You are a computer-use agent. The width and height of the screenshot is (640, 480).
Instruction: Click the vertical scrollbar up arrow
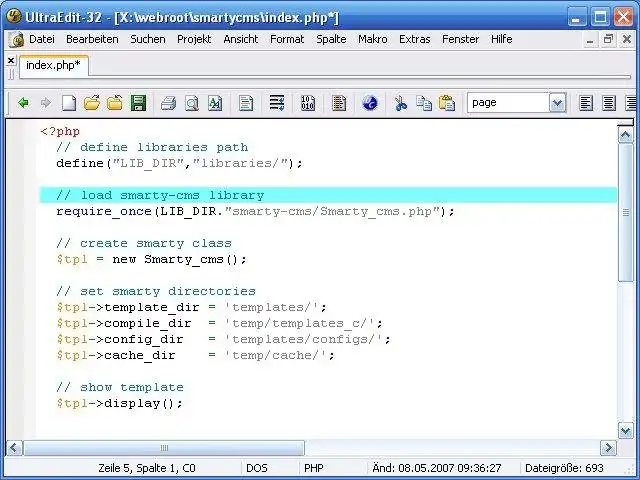(626, 134)
